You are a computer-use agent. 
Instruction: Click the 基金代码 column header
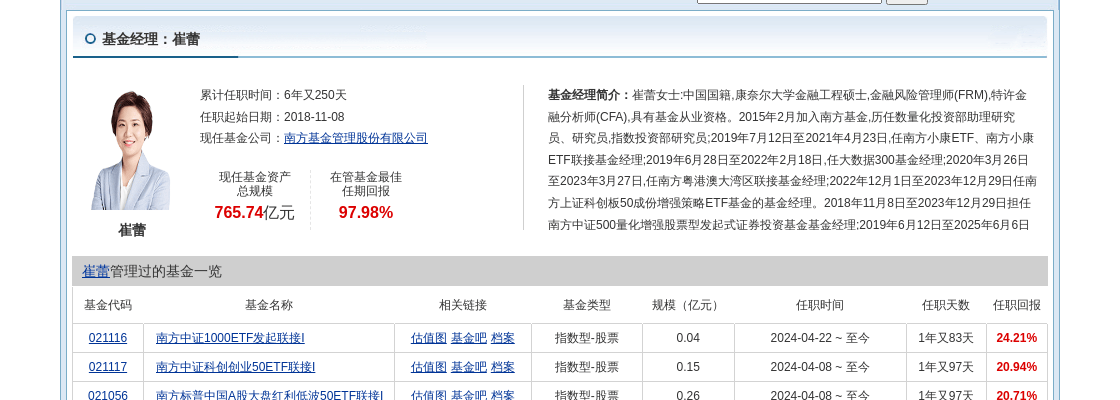click(108, 305)
